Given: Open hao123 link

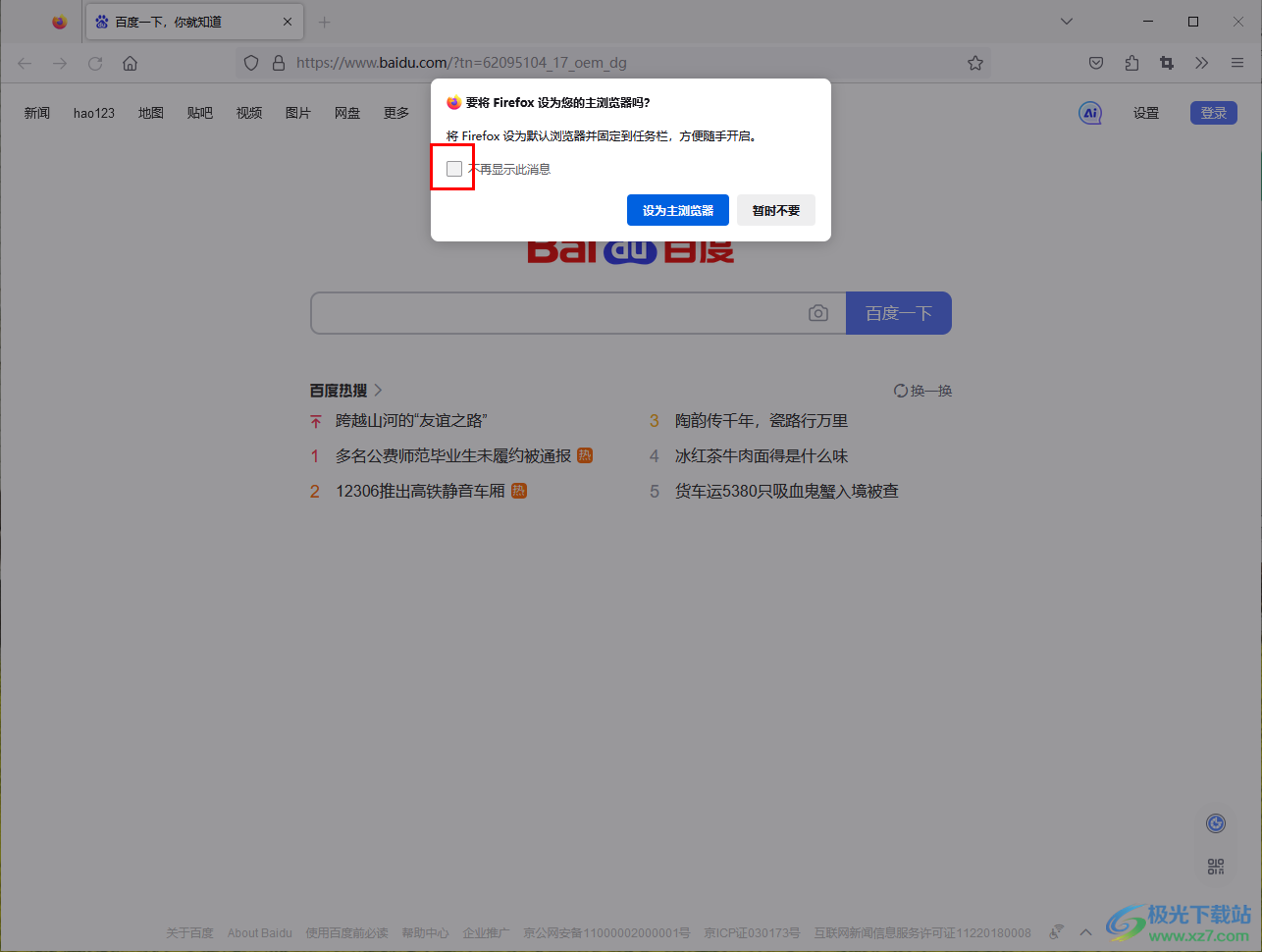Looking at the screenshot, I should coord(94,113).
